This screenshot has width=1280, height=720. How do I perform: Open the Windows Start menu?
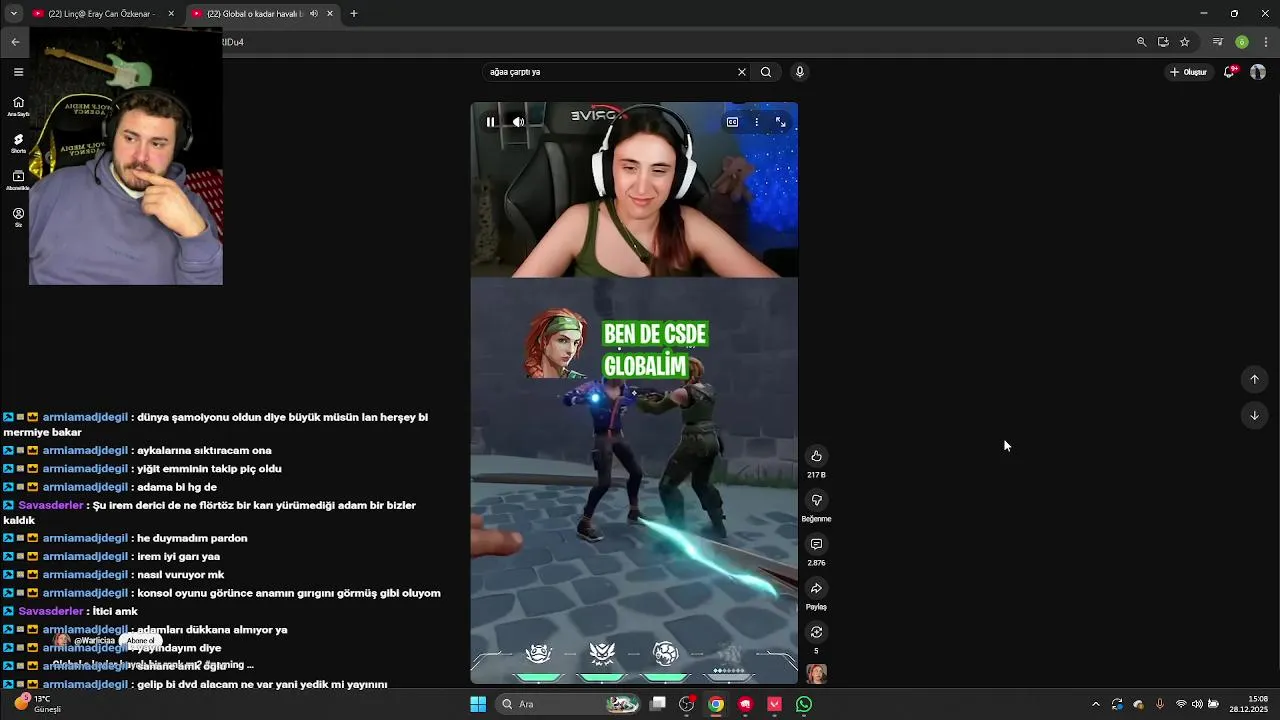tap(478, 704)
